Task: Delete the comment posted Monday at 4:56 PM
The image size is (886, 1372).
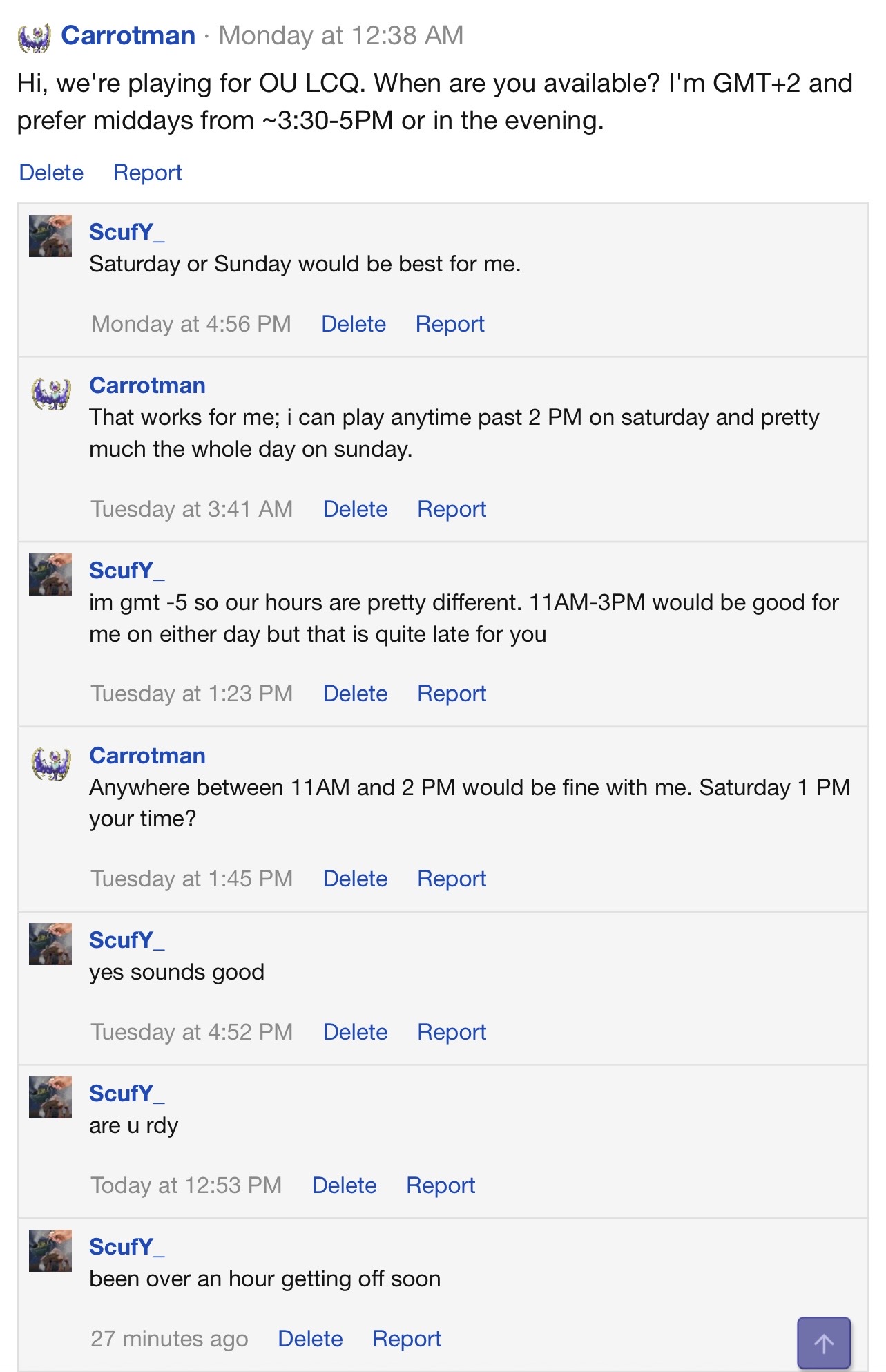Action: coord(354,324)
